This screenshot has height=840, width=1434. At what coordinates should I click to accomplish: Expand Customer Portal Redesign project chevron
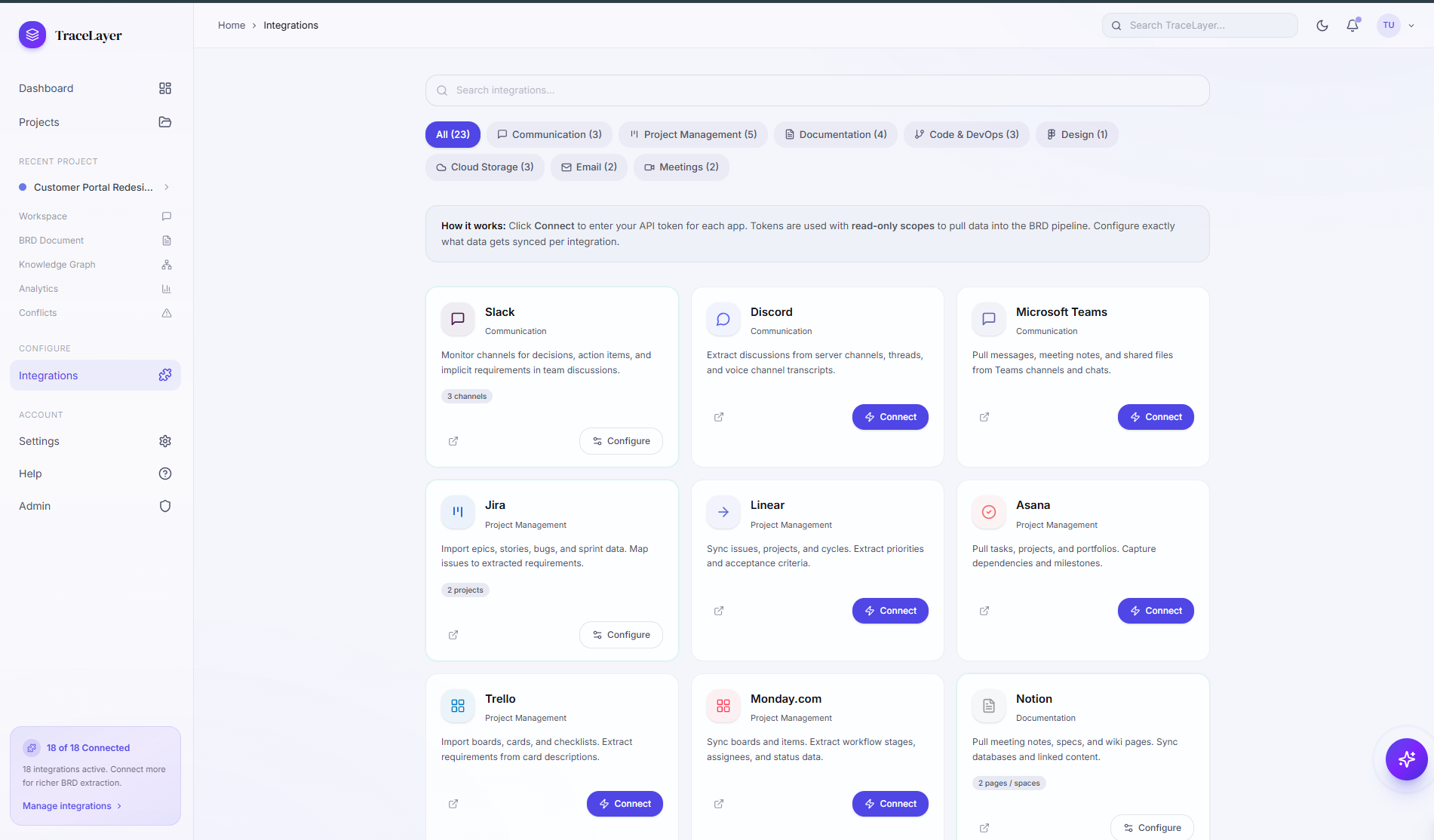(x=167, y=187)
